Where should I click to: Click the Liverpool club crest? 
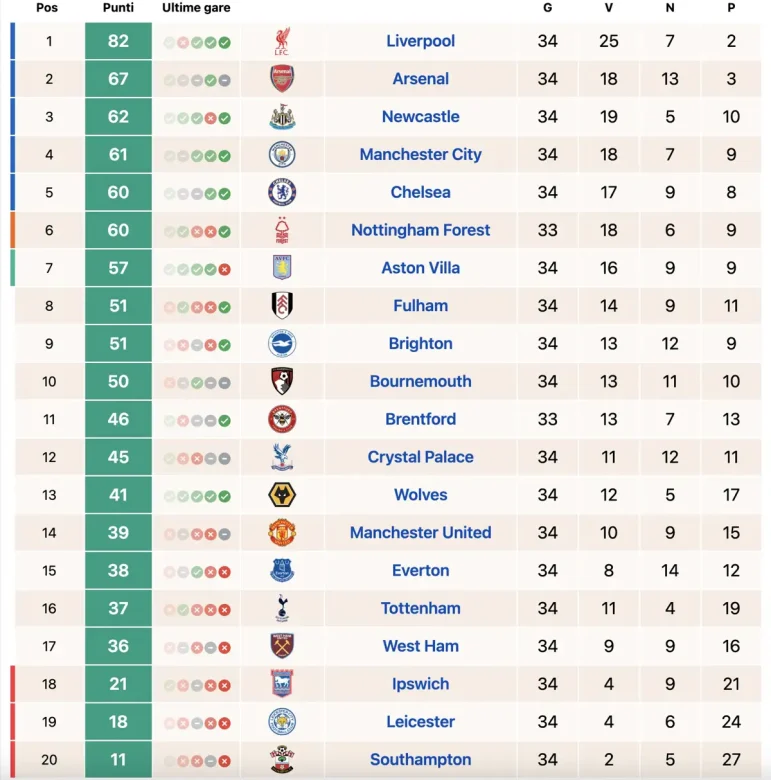tap(282, 42)
